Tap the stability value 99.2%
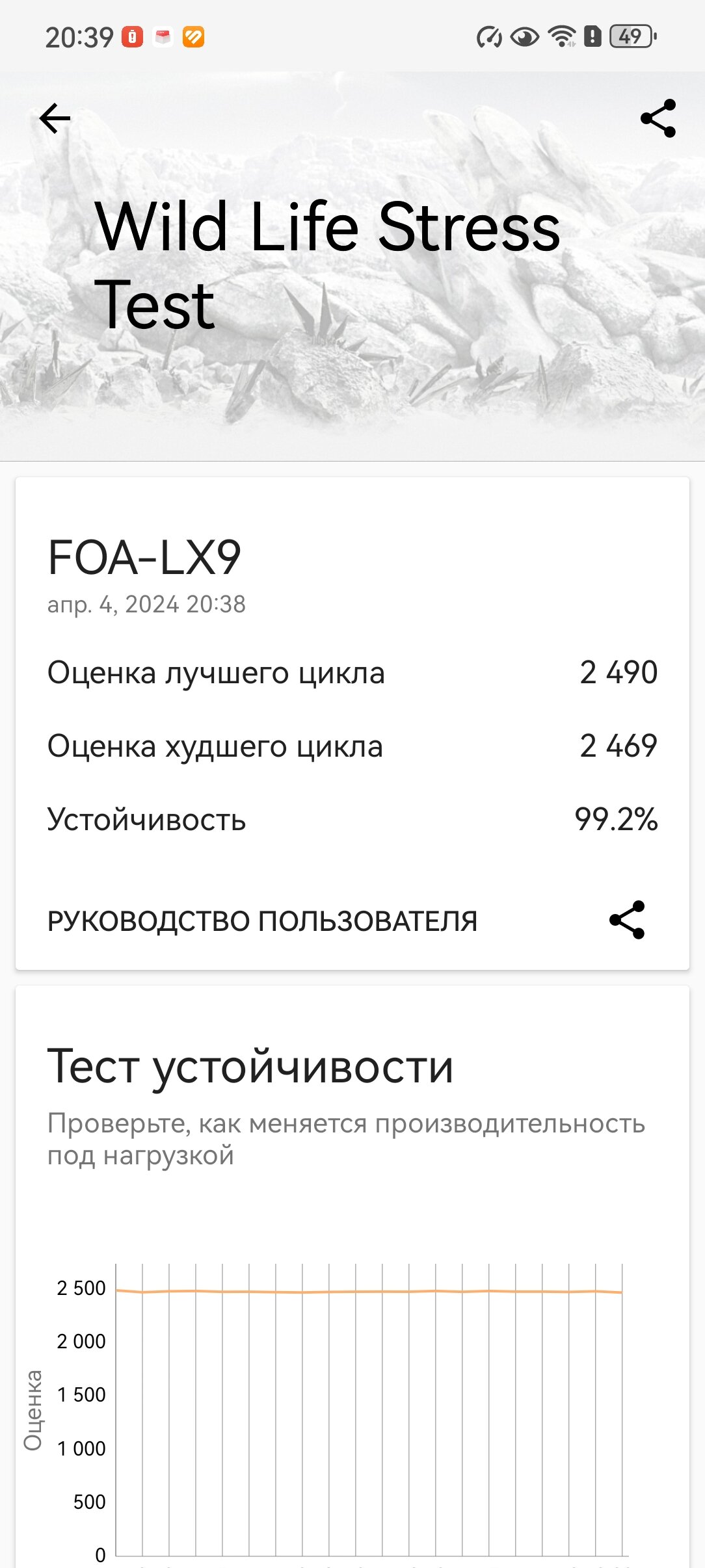Screen dimensions: 705x1568 616,819
